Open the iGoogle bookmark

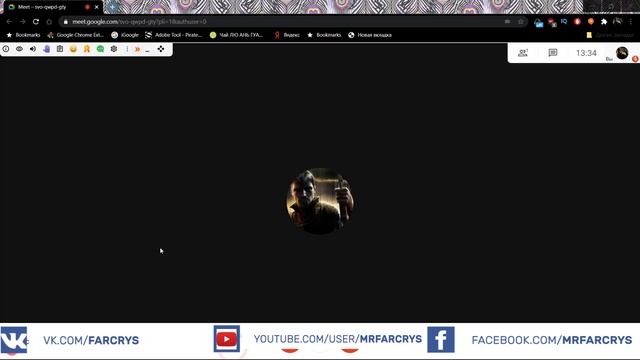click(x=125, y=35)
